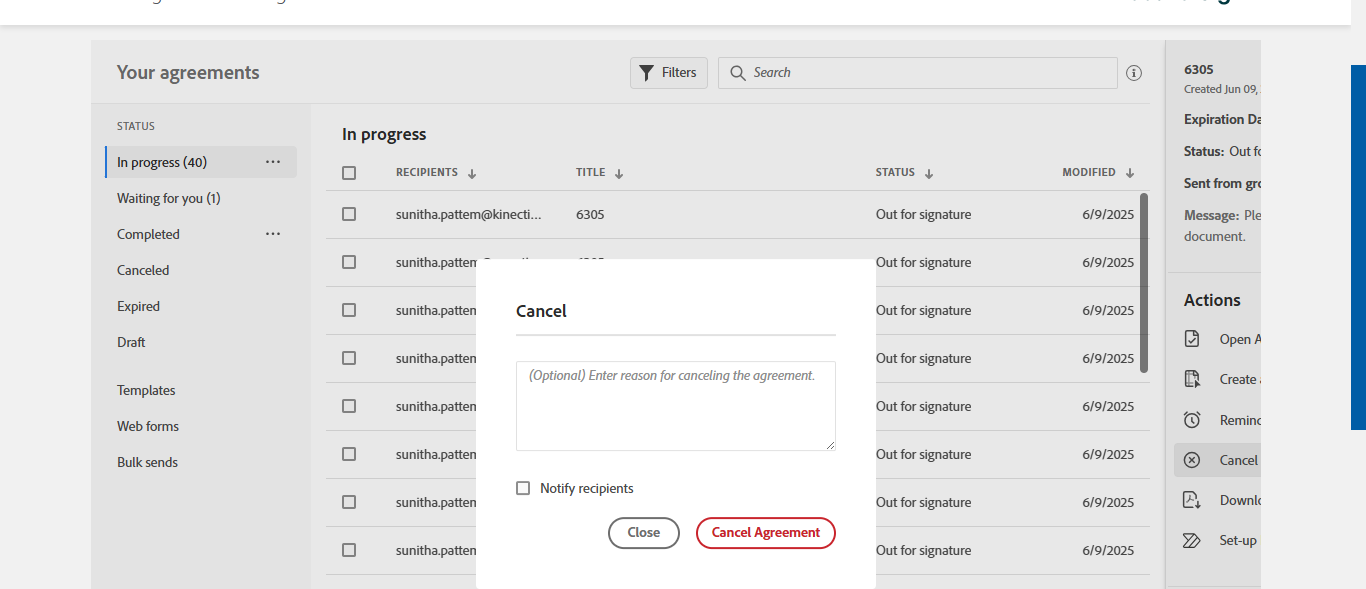Click the cancellation reason text box
Screen dimensions: 1366x589
(675, 406)
